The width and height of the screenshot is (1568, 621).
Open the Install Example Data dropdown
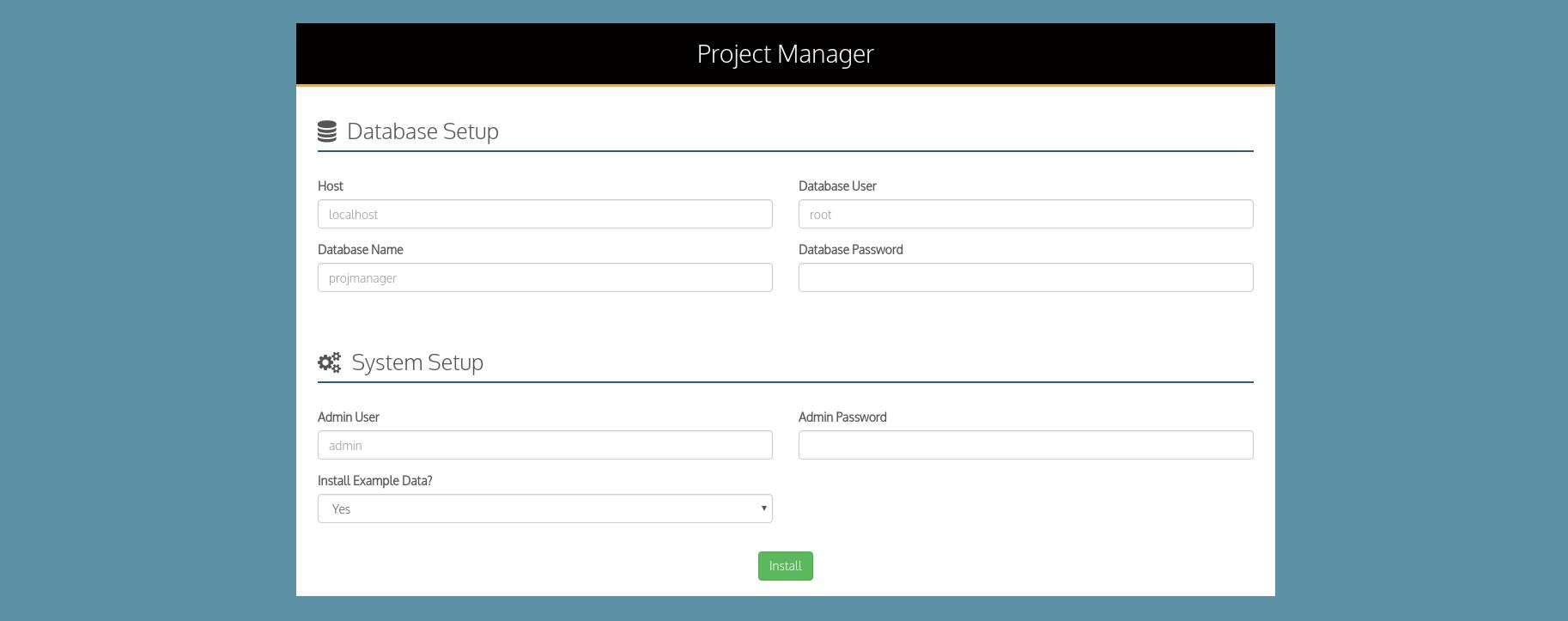pyautogui.click(x=544, y=508)
